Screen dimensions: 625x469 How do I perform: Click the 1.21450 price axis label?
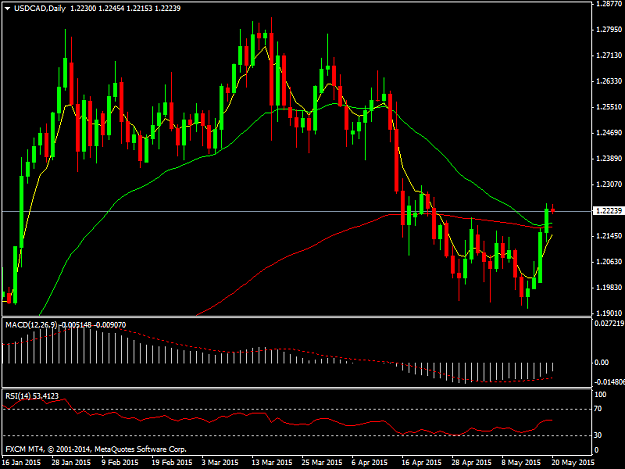coord(609,236)
